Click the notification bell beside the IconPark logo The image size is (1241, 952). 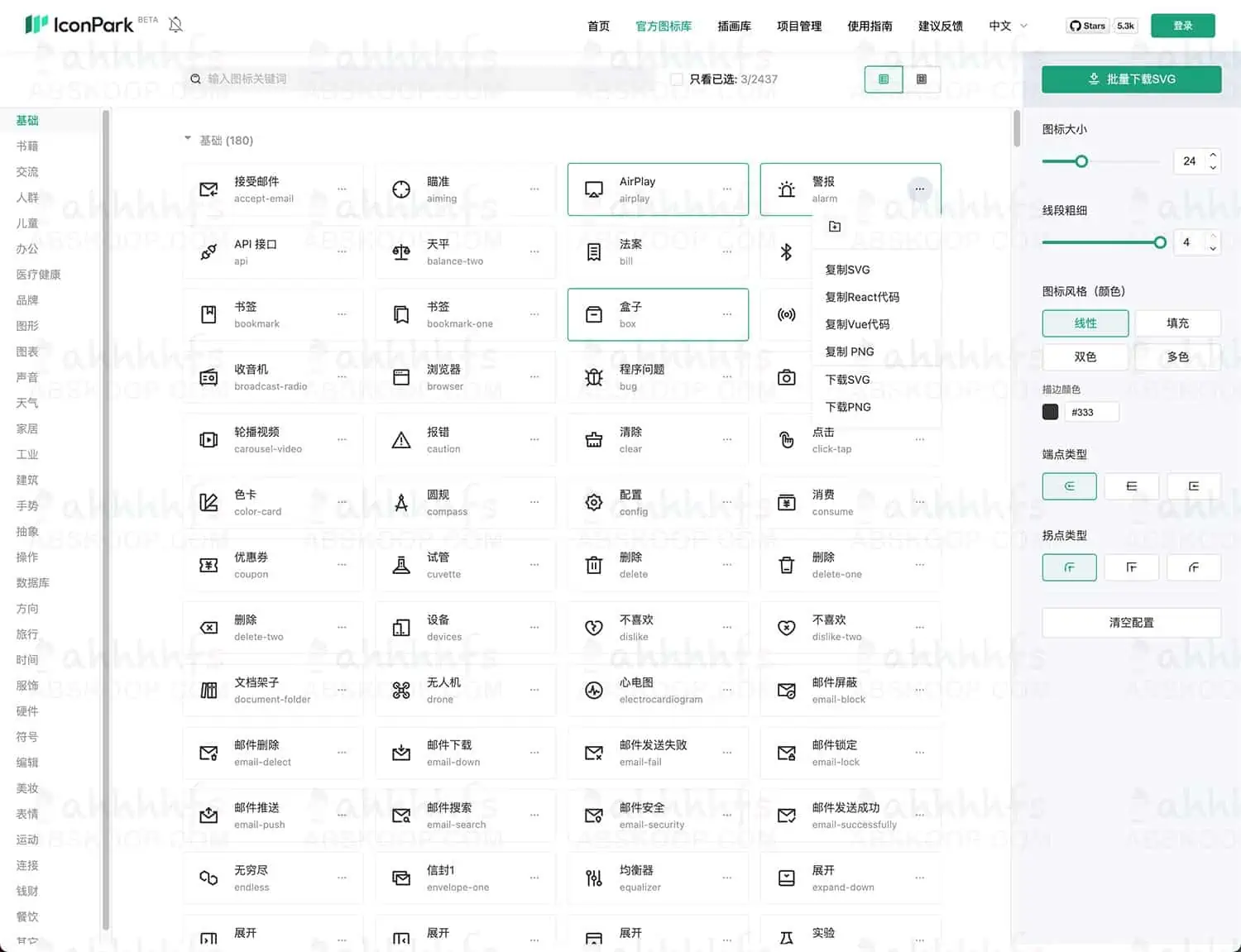[176, 24]
